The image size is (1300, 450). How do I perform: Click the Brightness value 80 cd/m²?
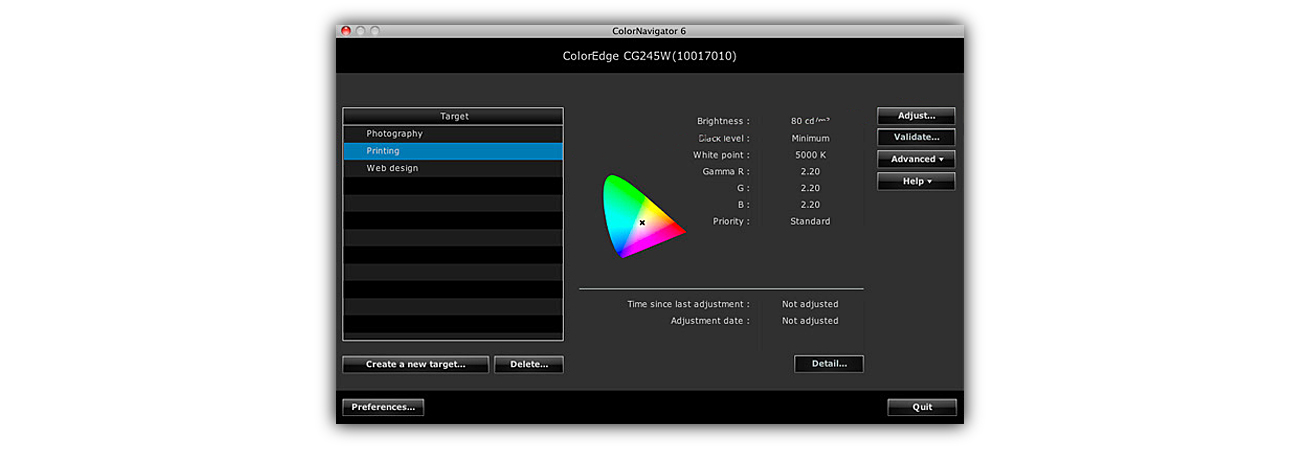tap(810, 121)
